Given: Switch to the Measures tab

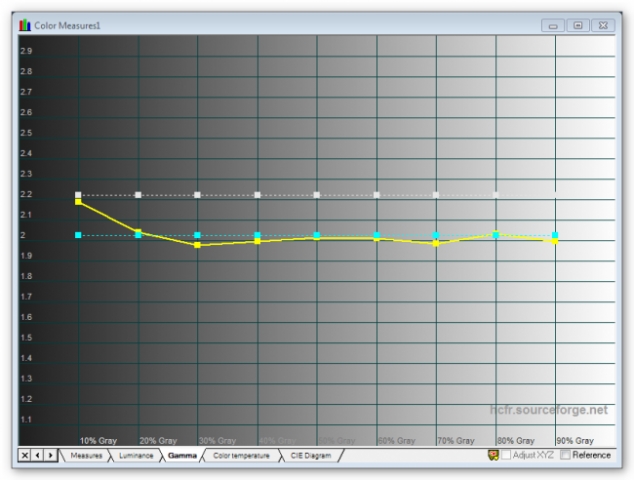Looking at the screenshot, I should 84,456.
